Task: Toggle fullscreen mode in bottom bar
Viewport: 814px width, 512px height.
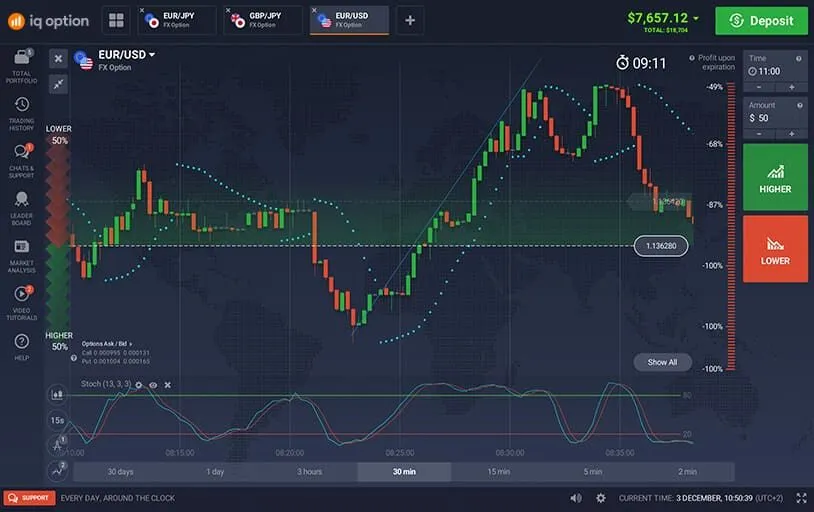Action: tap(801, 497)
